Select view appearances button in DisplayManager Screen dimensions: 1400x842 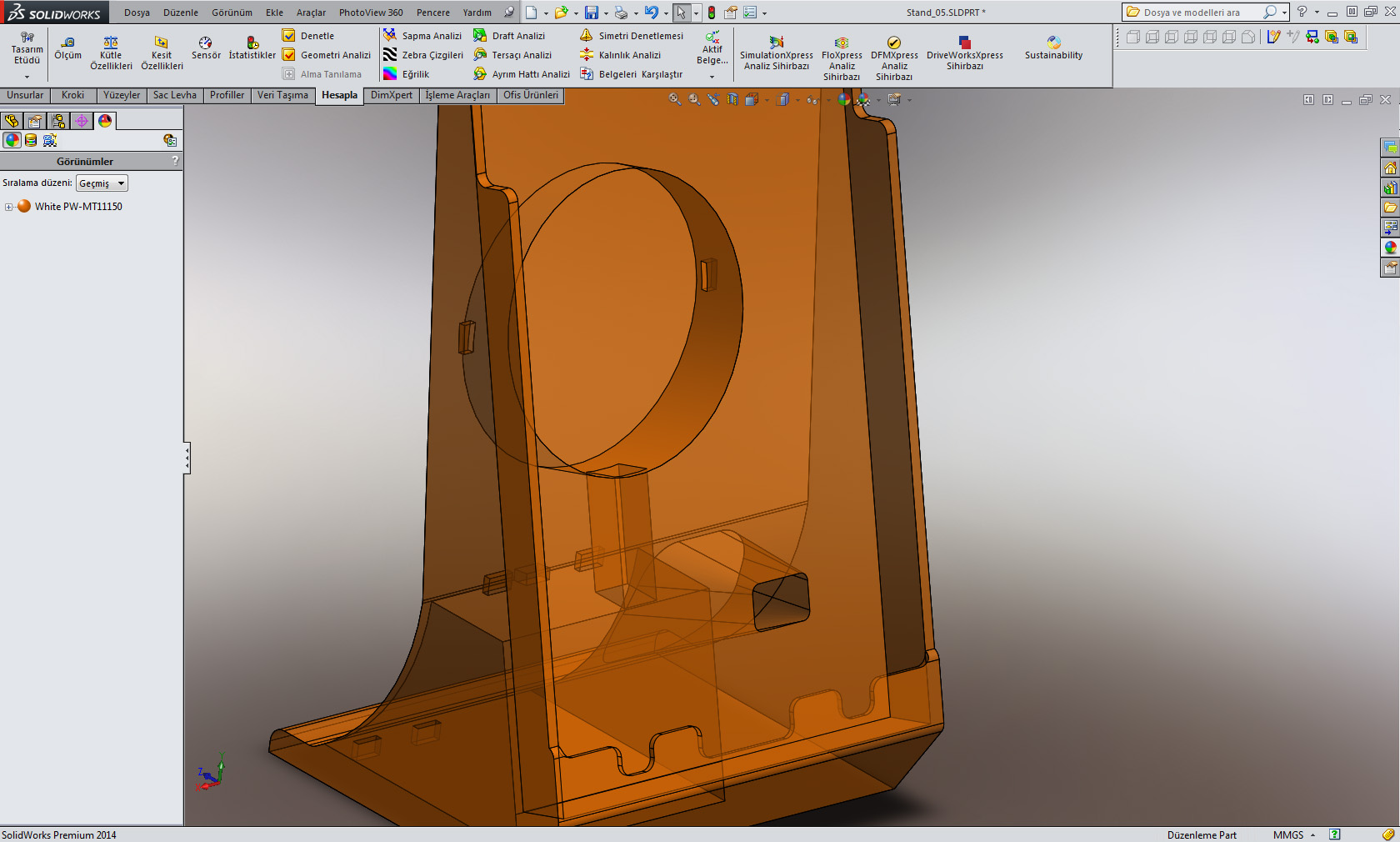[12, 140]
